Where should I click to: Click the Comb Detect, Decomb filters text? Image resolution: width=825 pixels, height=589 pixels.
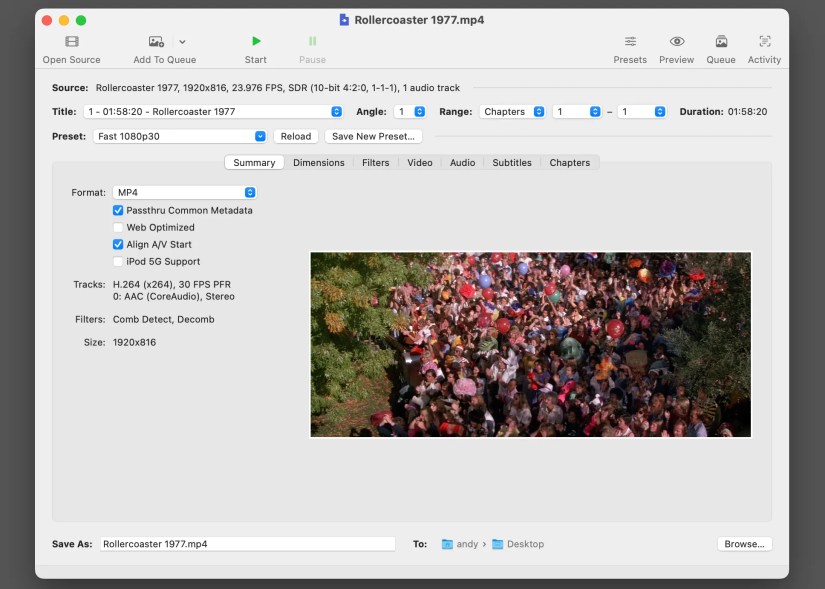[164, 320]
